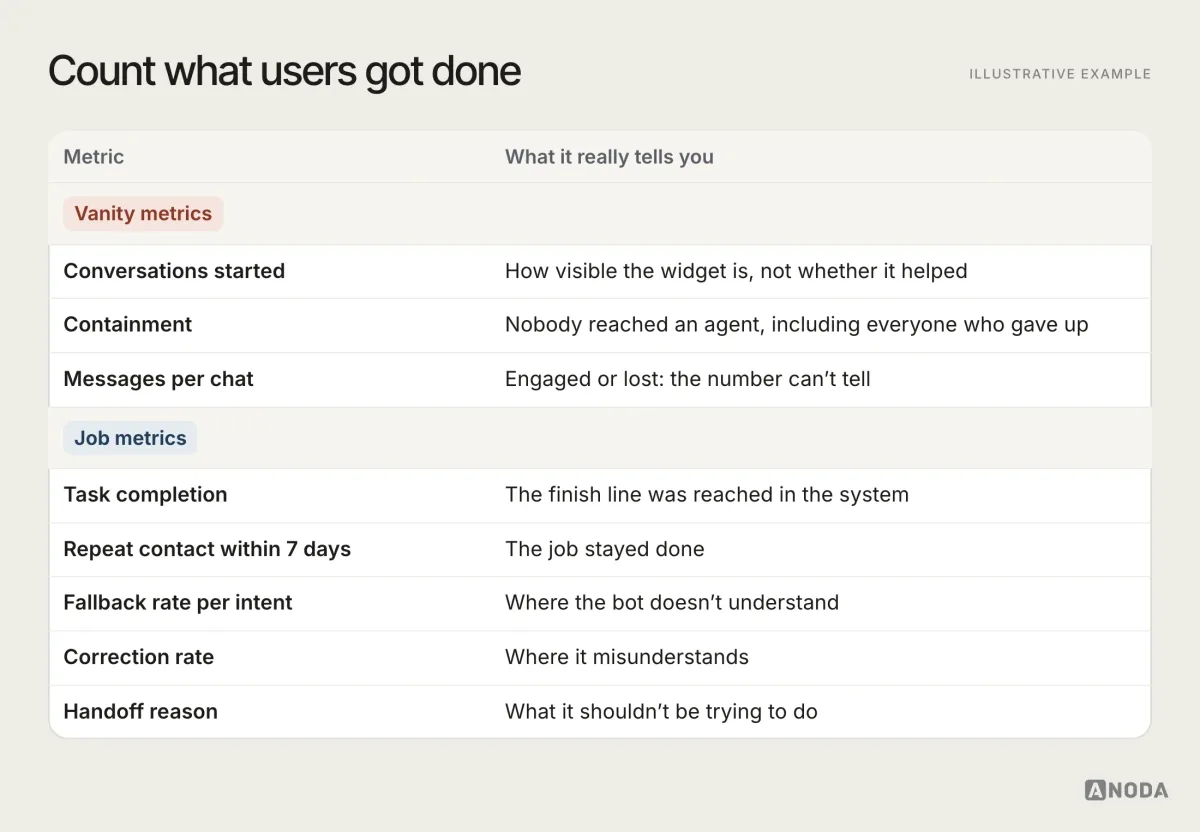Click the 'Messages per chat' cell
1200x832 pixels.
(x=158, y=379)
